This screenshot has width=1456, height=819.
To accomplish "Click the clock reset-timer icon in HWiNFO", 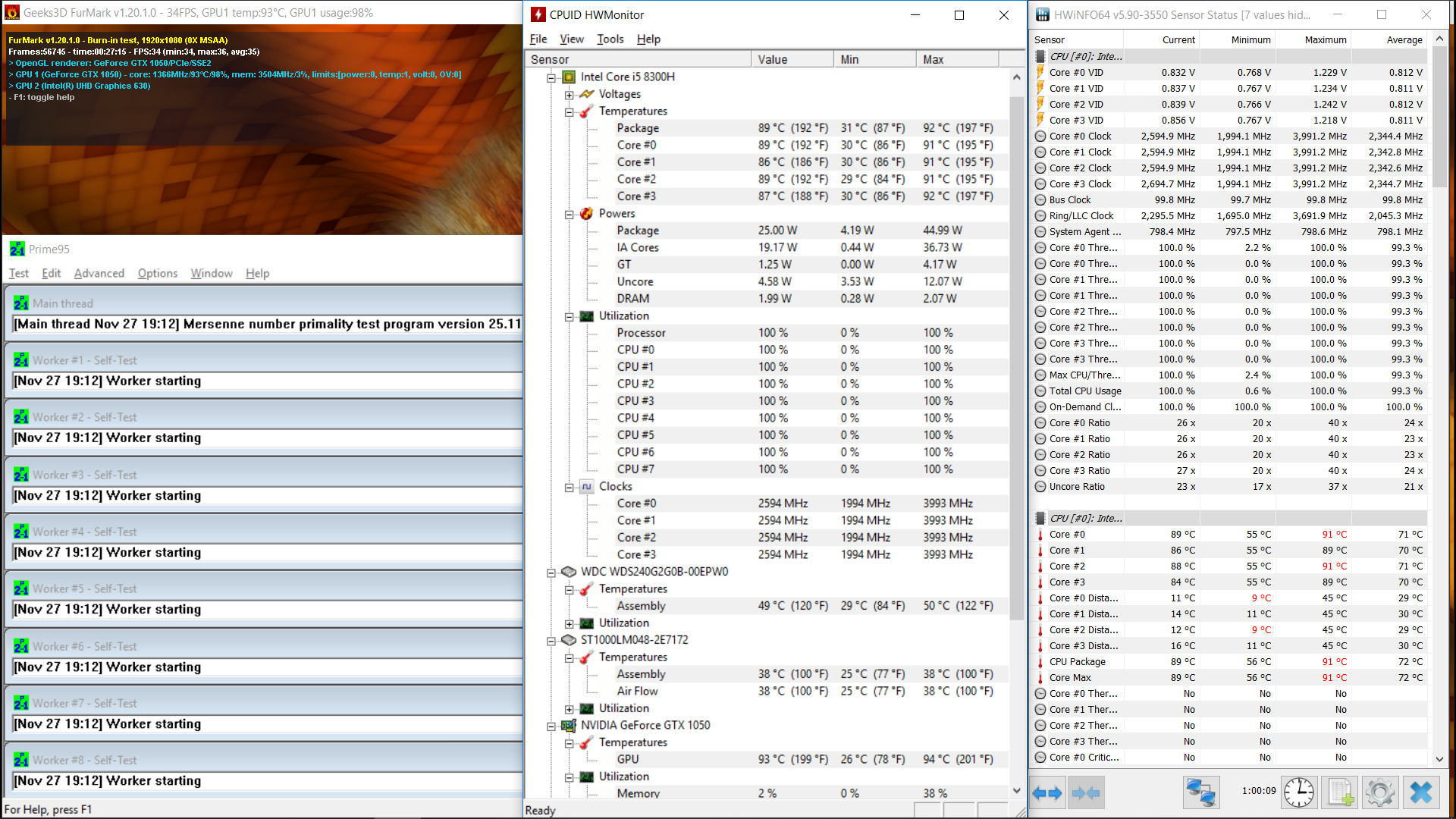I will pyautogui.click(x=1299, y=792).
